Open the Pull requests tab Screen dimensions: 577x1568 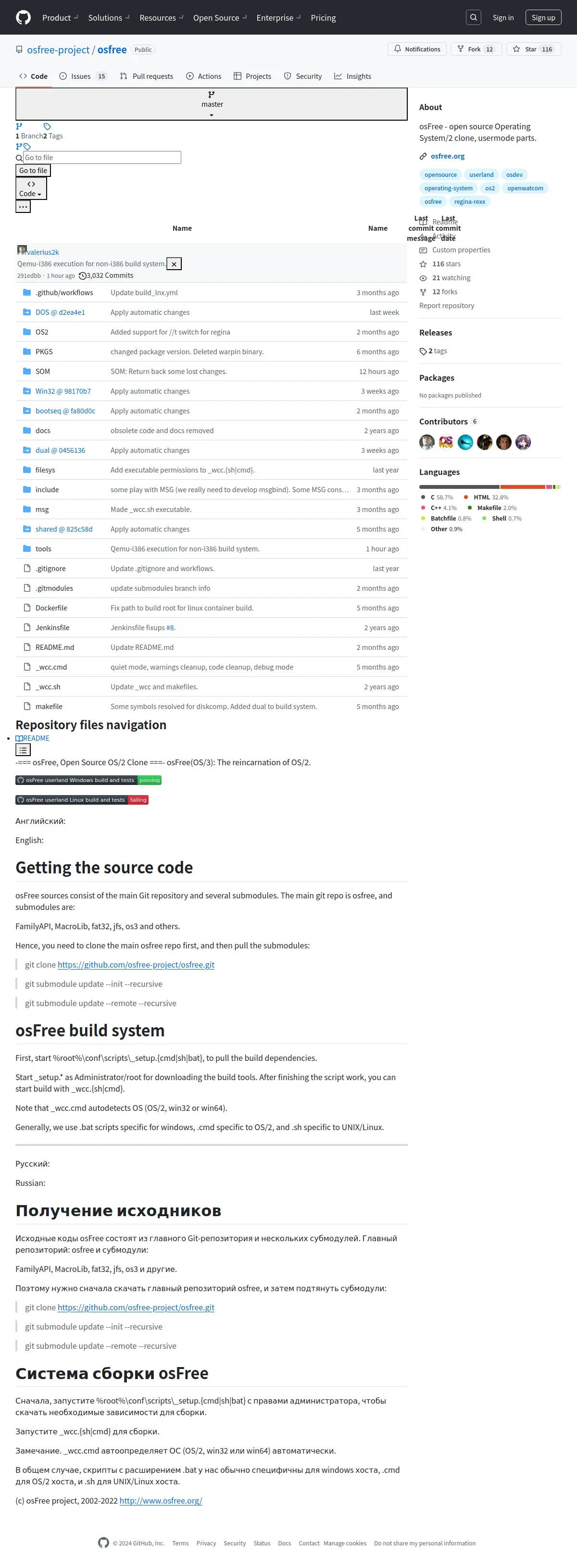[x=147, y=76]
